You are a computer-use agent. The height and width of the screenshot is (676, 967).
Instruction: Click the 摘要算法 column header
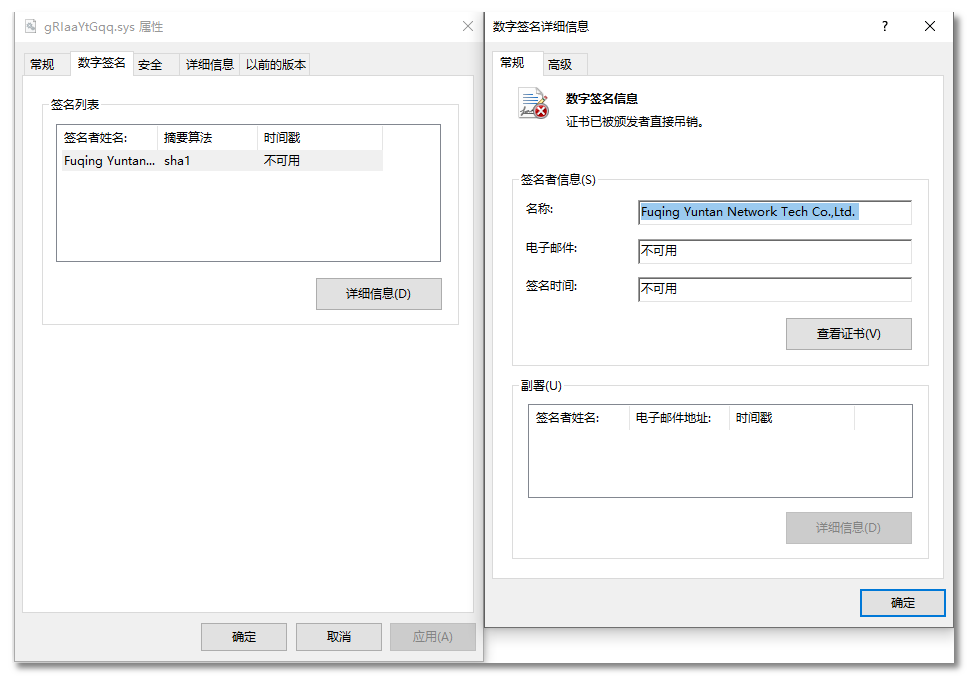pyautogui.click(x=206, y=138)
